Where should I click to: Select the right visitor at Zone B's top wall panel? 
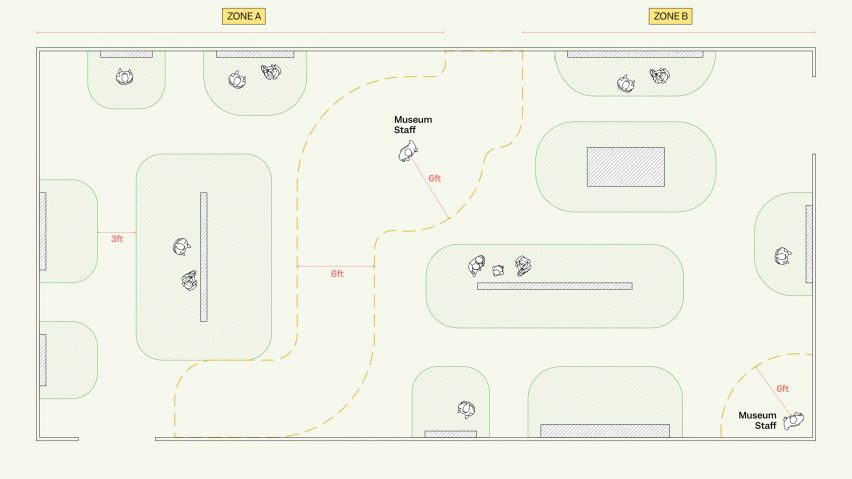click(660, 76)
